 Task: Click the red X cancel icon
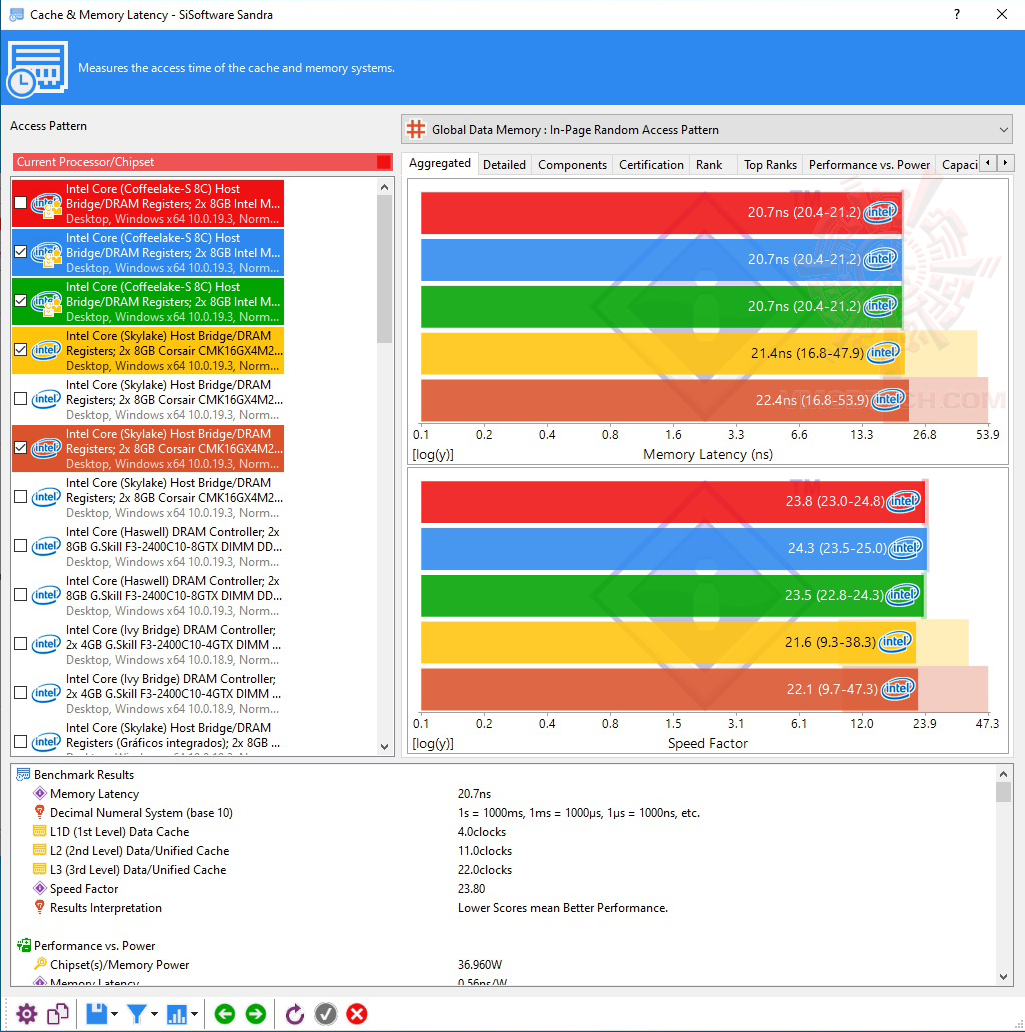357,1014
